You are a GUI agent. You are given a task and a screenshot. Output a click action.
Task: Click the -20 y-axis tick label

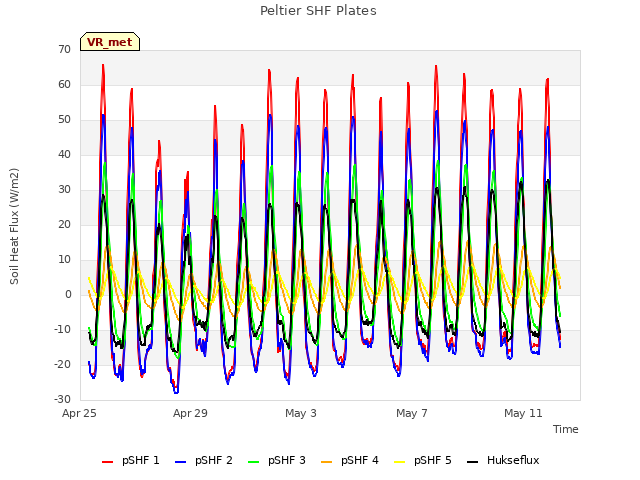click(x=63, y=365)
